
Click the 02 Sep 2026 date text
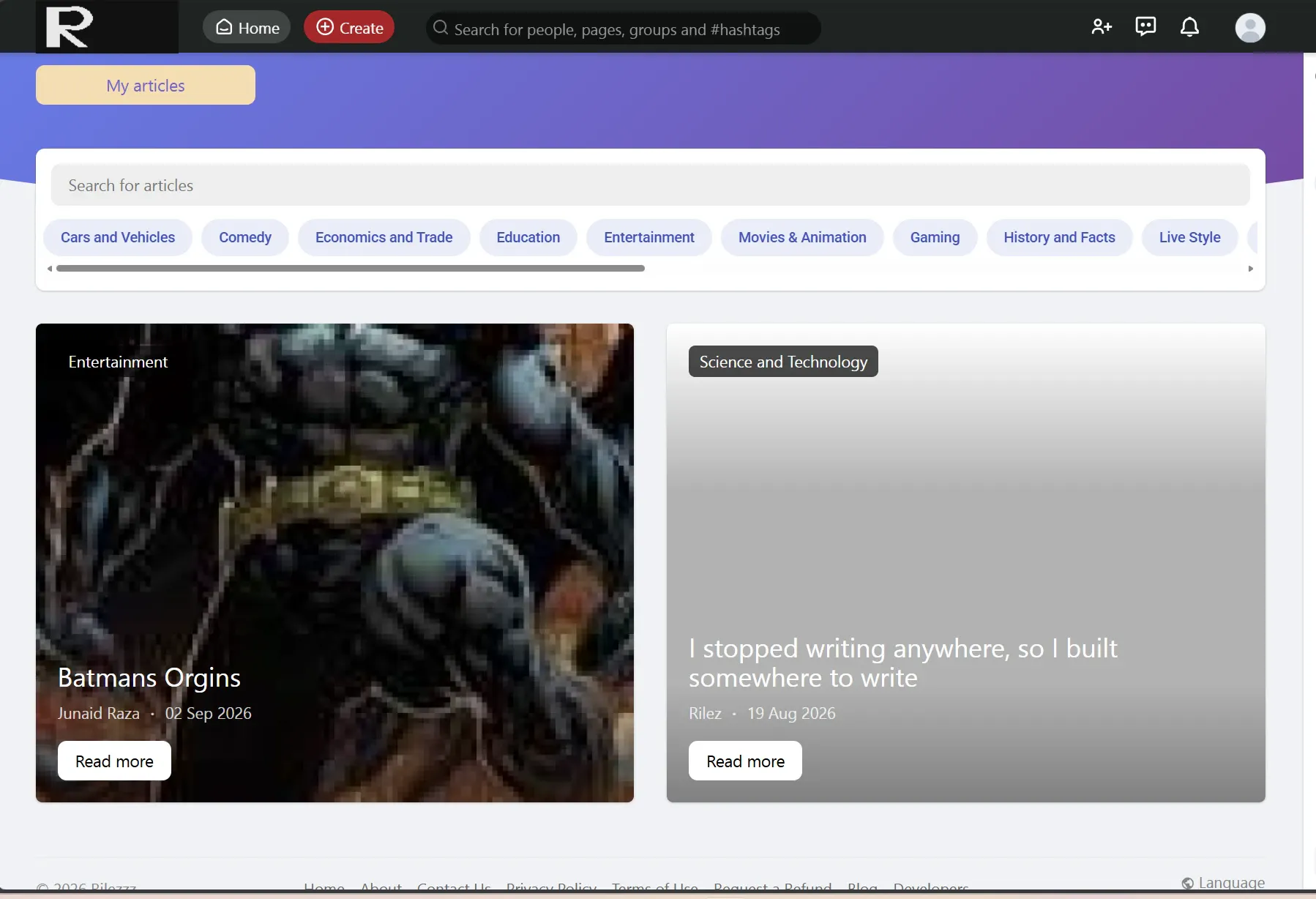point(208,713)
